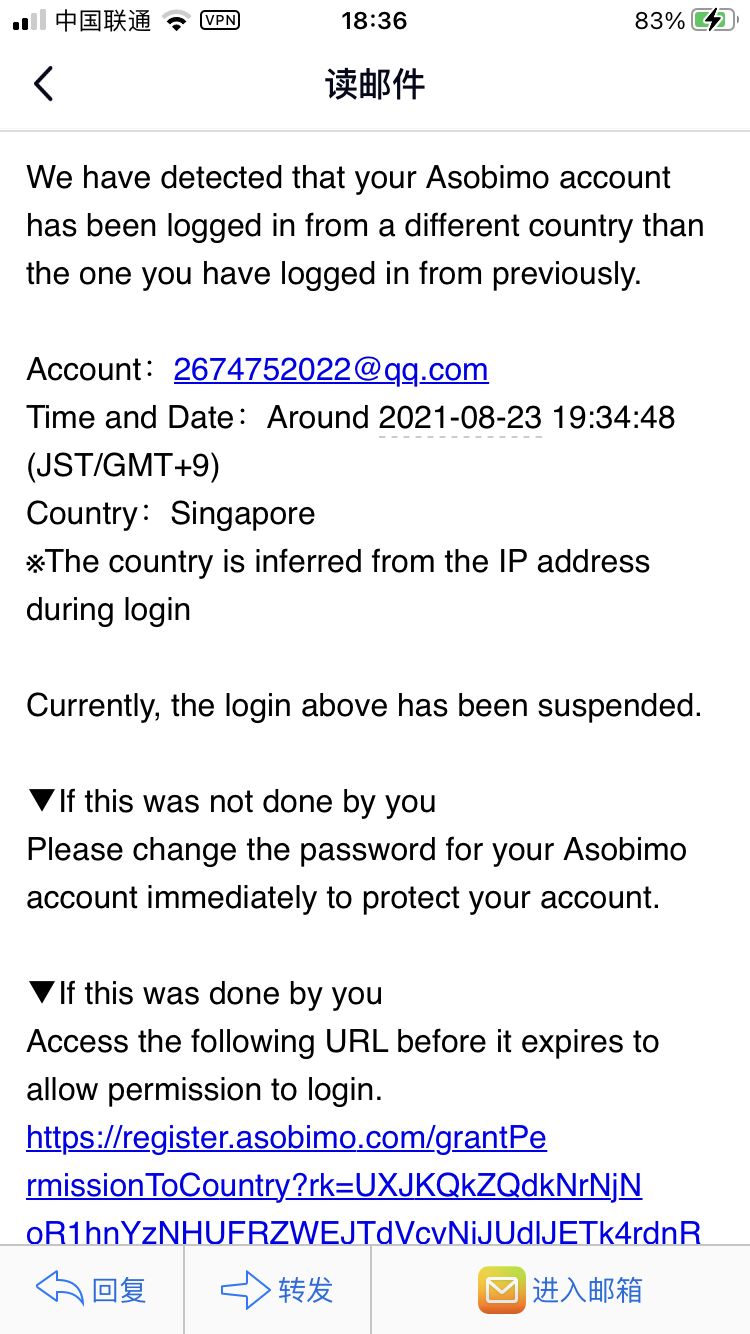The image size is (750, 1334).
Task: Tap the battery icon in status bar
Action: coord(715,20)
